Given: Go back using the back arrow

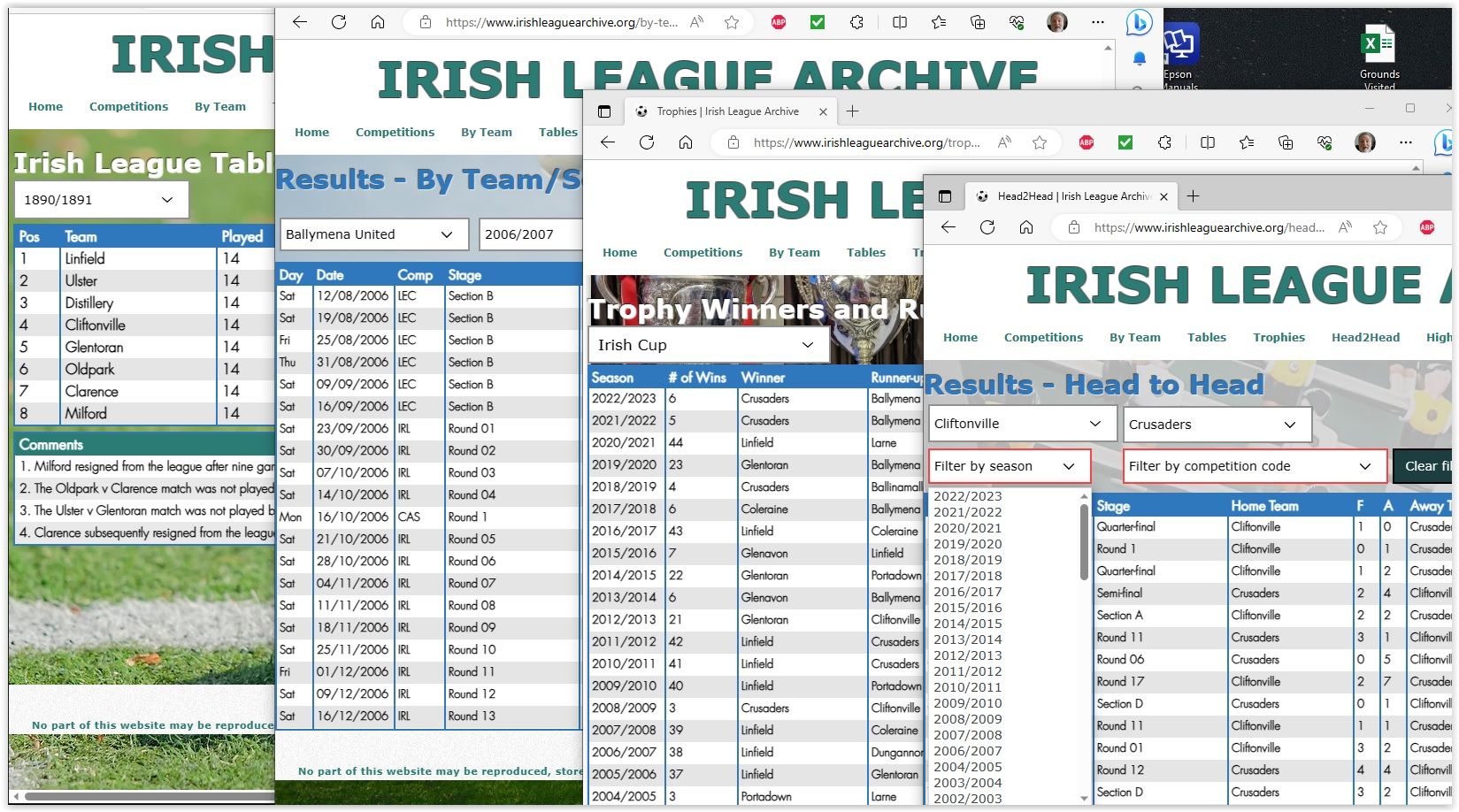Looking at the screenshot, I should (x=948, y=226).
